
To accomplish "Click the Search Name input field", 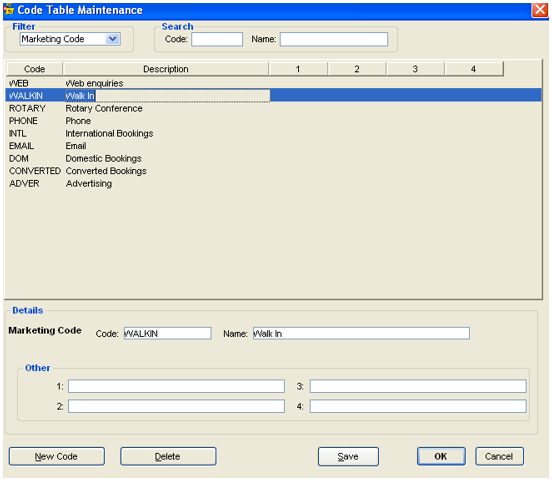I will [x=334, y=39].
